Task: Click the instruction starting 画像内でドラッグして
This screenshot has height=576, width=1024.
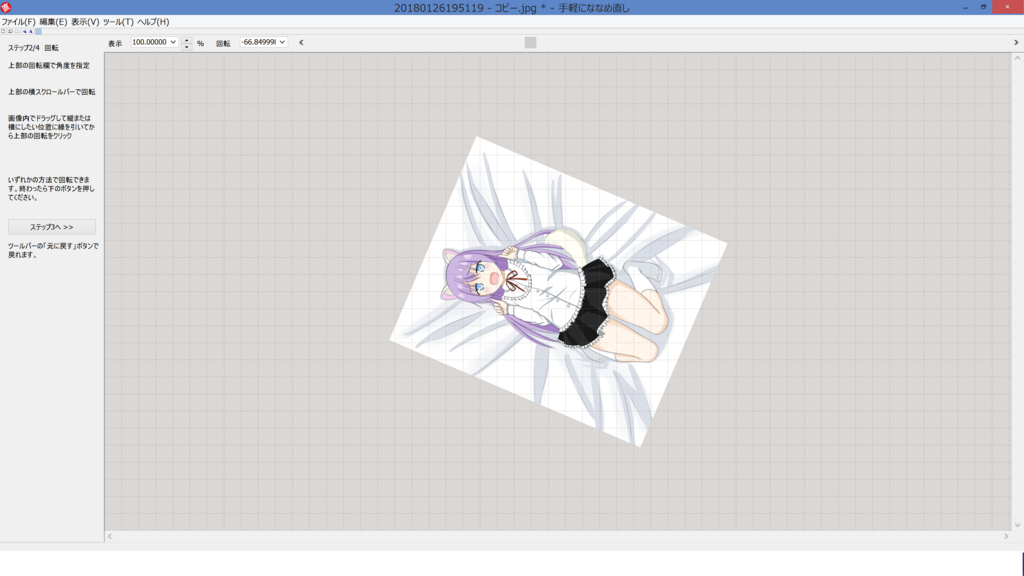Action: (x=51, y=127)
